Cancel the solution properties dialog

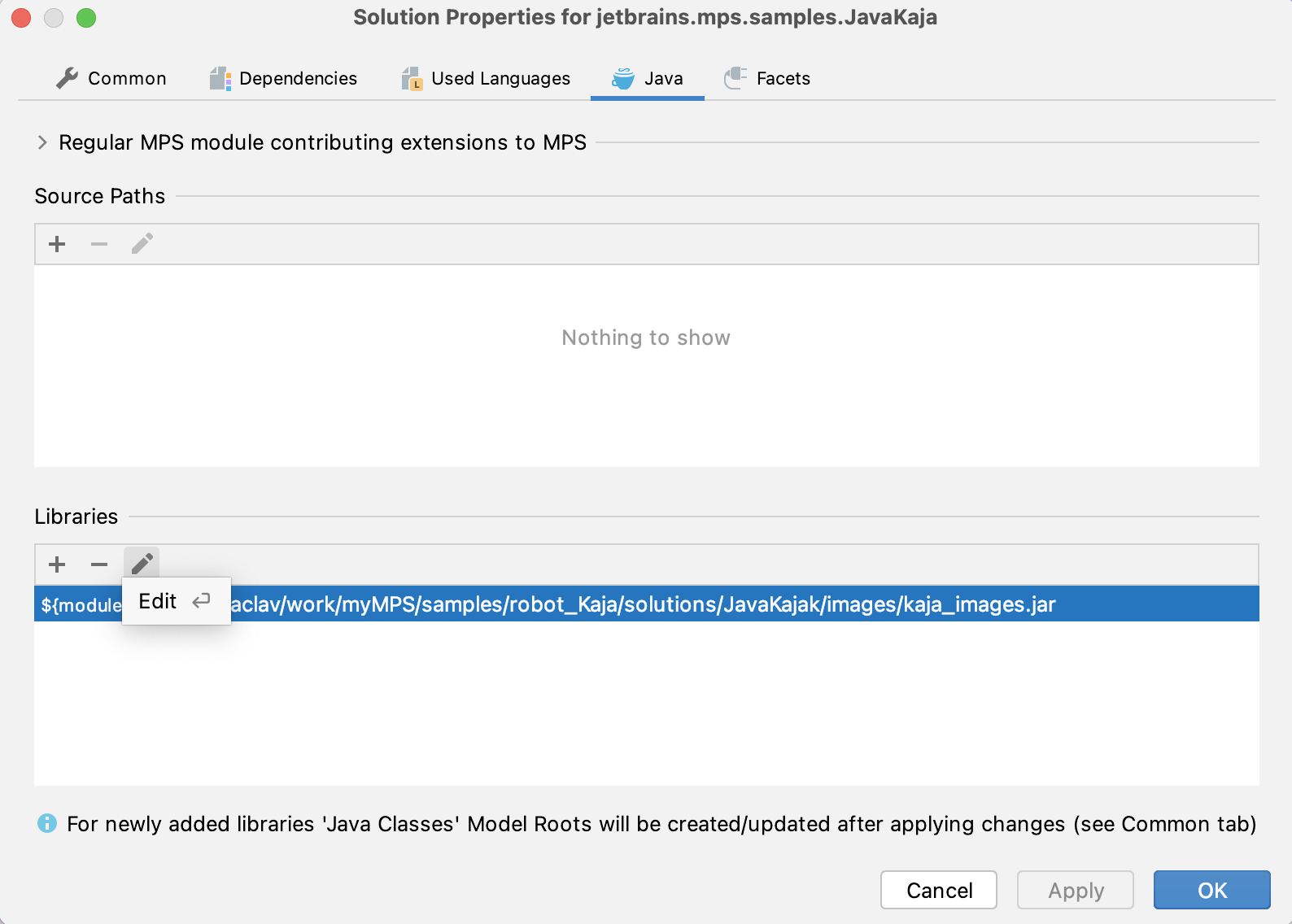938,890
